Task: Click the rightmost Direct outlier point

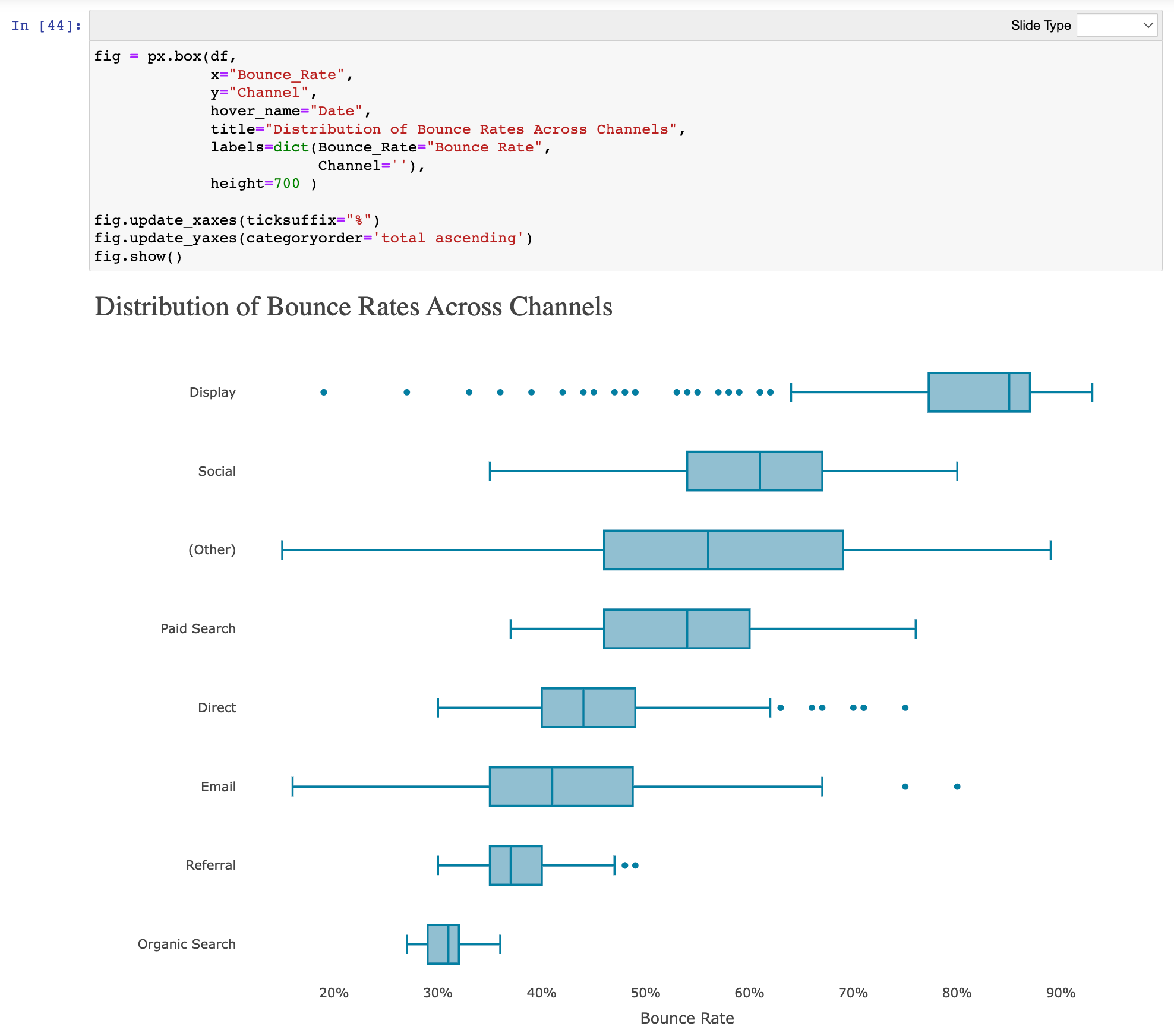Action: click(x=905, y=707)
